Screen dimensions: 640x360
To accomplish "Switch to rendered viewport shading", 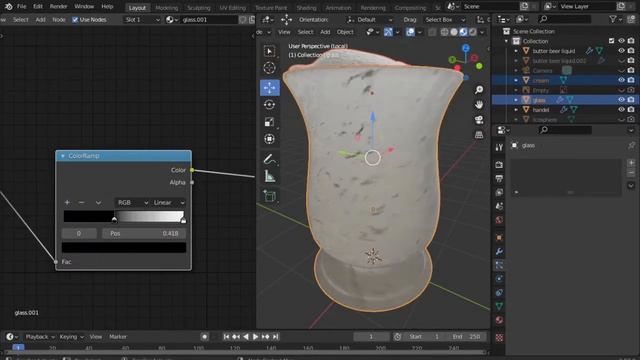I will pos(473,32).
